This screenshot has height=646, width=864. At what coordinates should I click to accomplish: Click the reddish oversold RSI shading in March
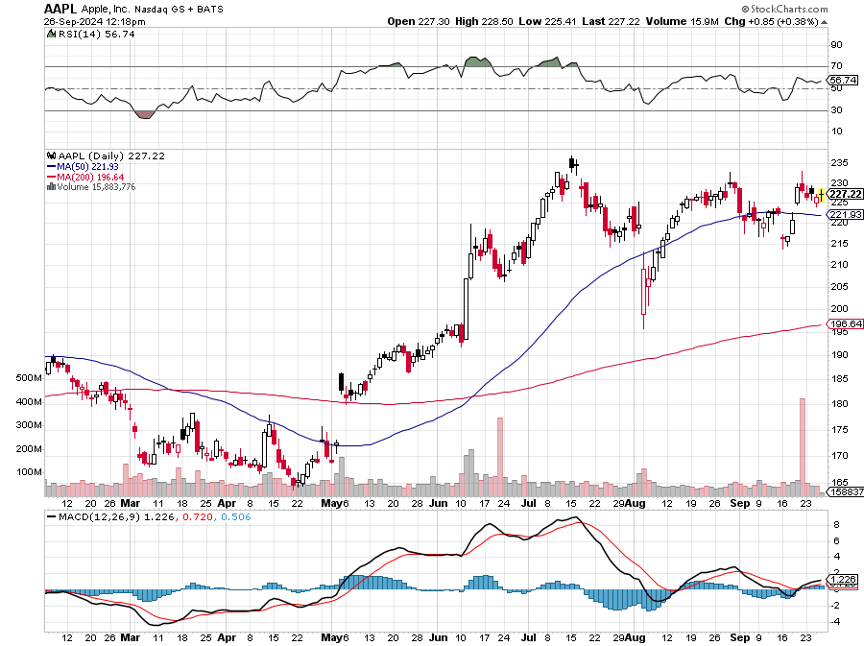pos(144,115)
